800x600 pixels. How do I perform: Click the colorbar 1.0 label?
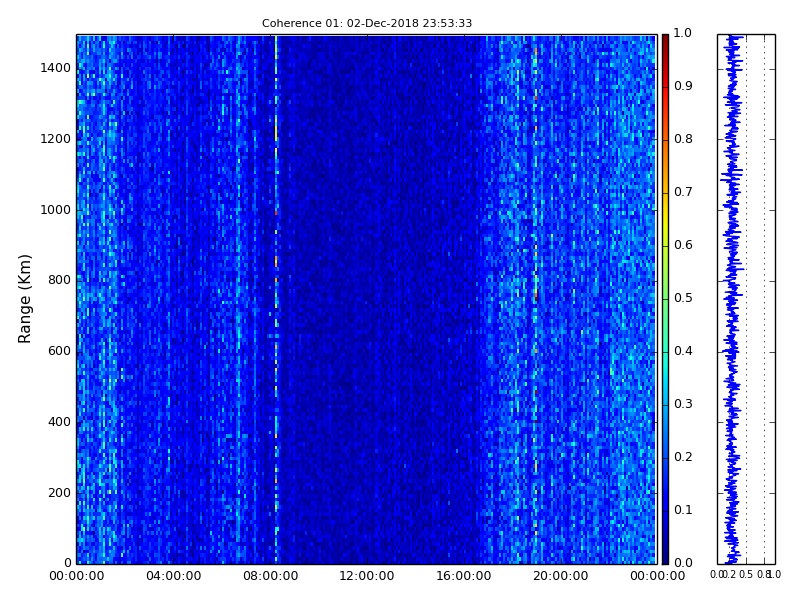pyautogui.click(x=683, y=33)
